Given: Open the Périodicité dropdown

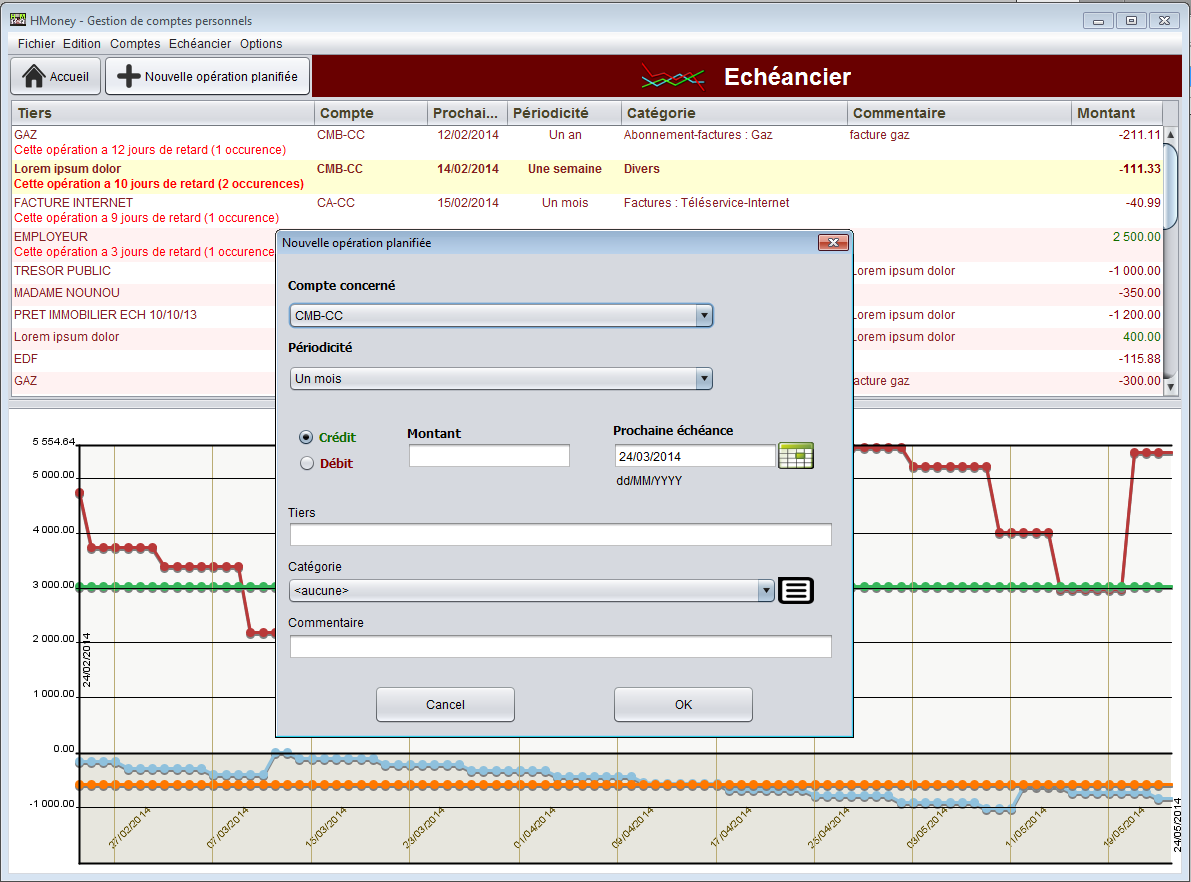Looking at the screenshot, I should [704, 379].
